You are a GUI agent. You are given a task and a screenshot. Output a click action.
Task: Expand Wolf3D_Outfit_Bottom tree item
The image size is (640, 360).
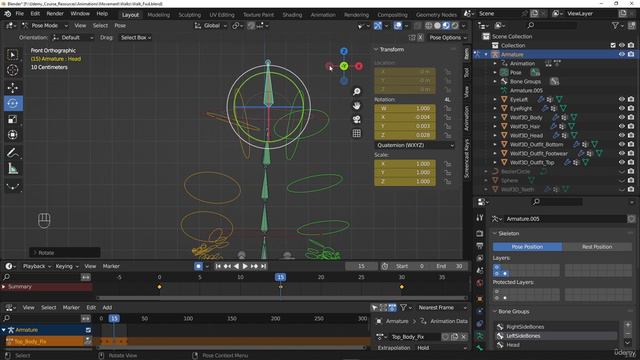coord(495,144)
